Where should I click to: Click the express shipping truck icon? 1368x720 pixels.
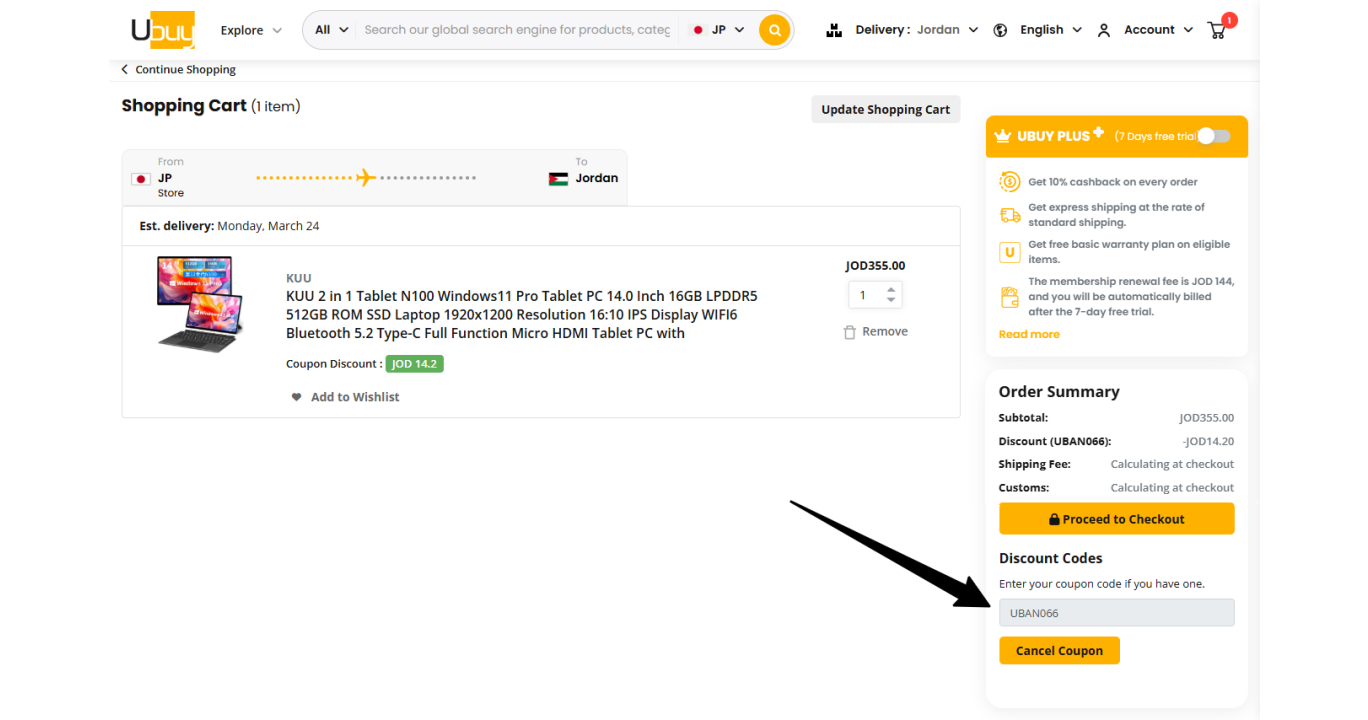point(1009,215)
